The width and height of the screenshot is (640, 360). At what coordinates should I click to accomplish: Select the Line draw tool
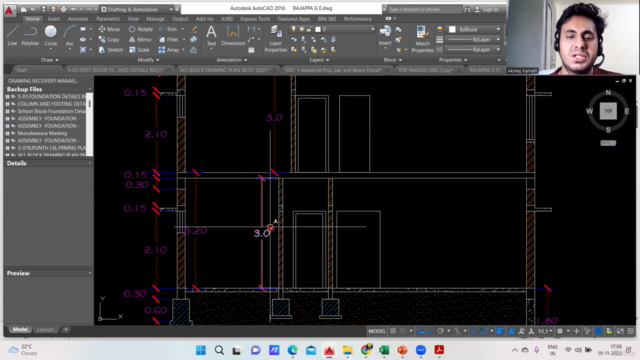(12, 35)
